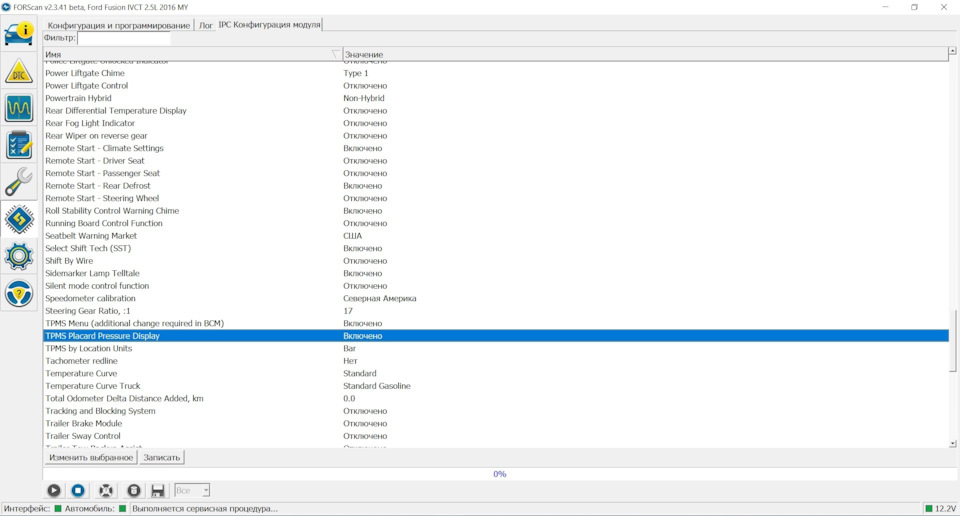This screenshot has width=960, height=516.
Task: Open the DTC trouble codes section
Action: click(19, 72)
